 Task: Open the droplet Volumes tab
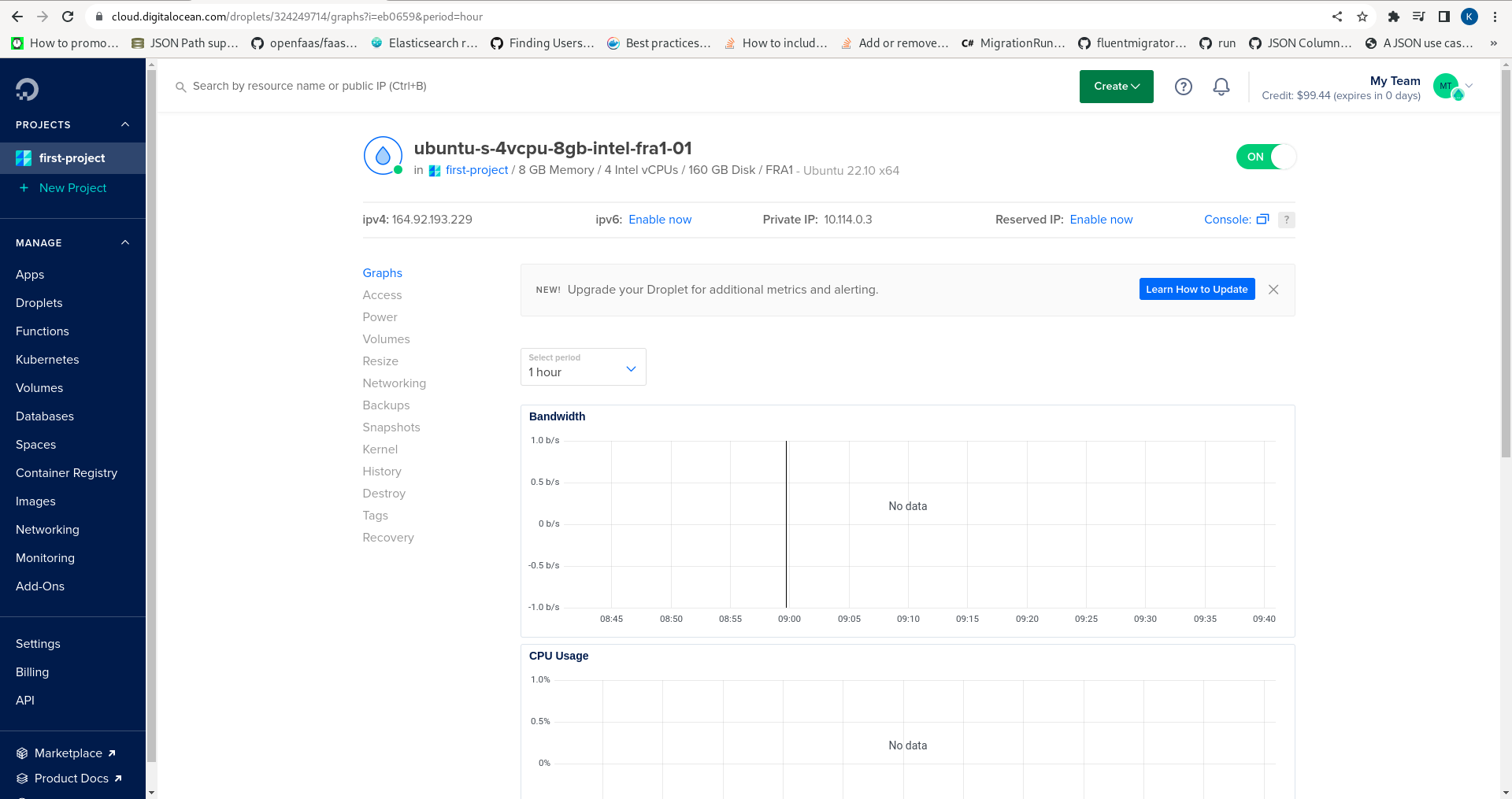[x=386, y=339]
